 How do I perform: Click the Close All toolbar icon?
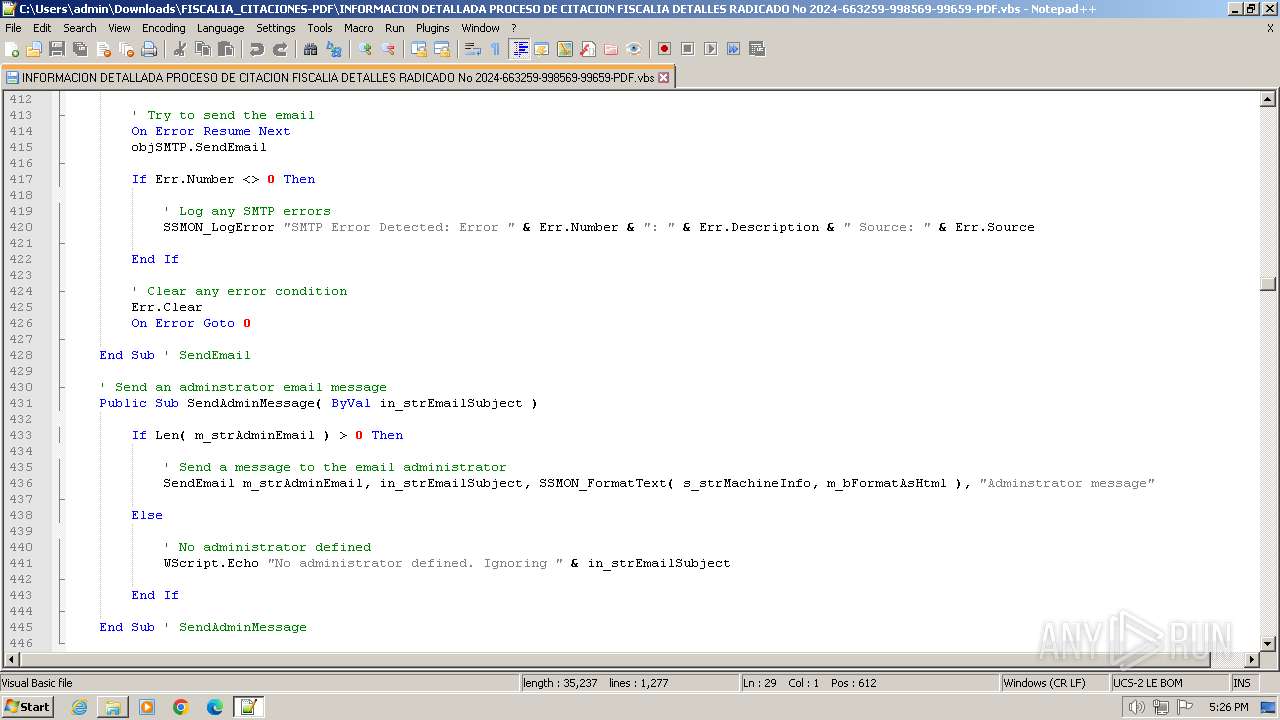click(126, 49)
